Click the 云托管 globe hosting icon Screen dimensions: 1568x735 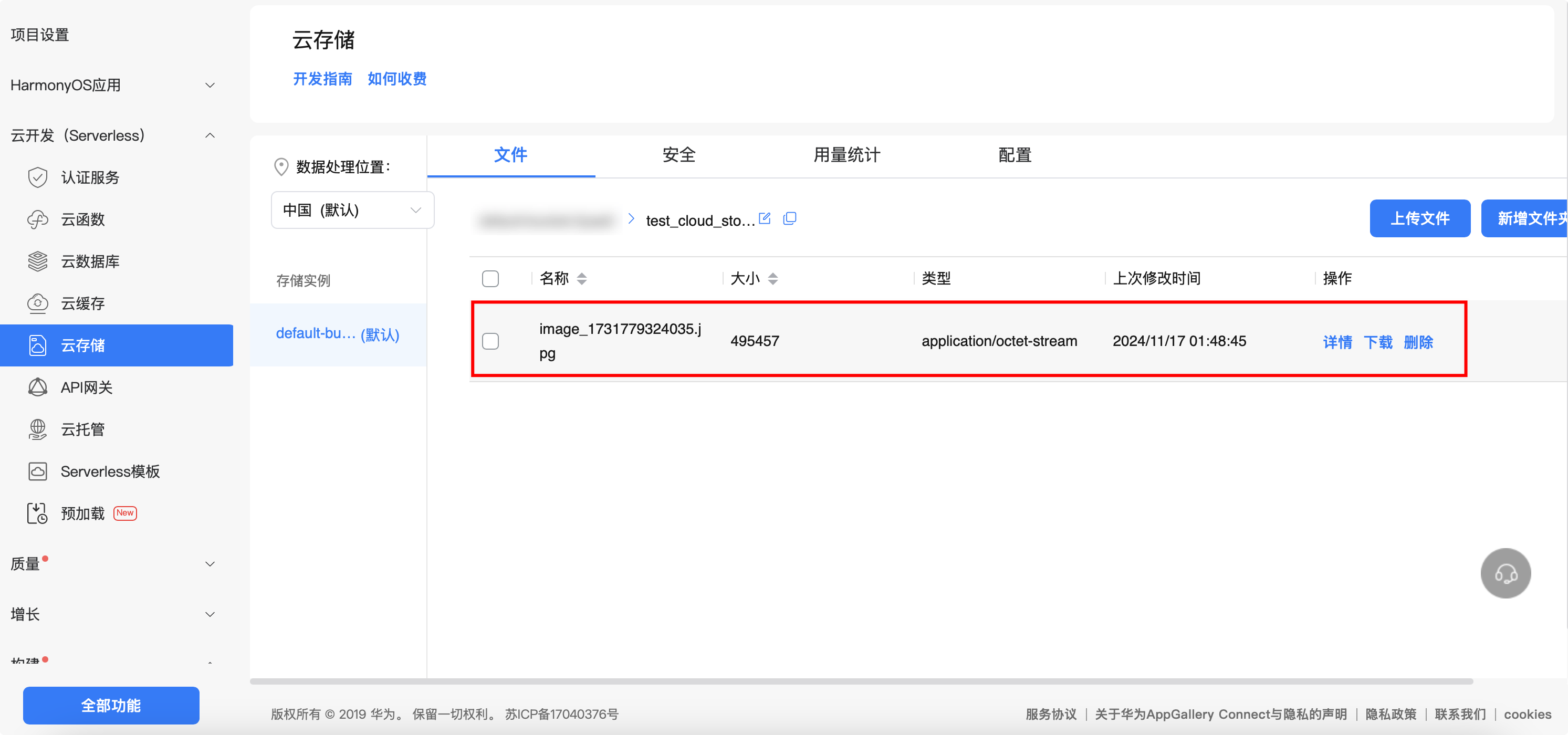38,429
